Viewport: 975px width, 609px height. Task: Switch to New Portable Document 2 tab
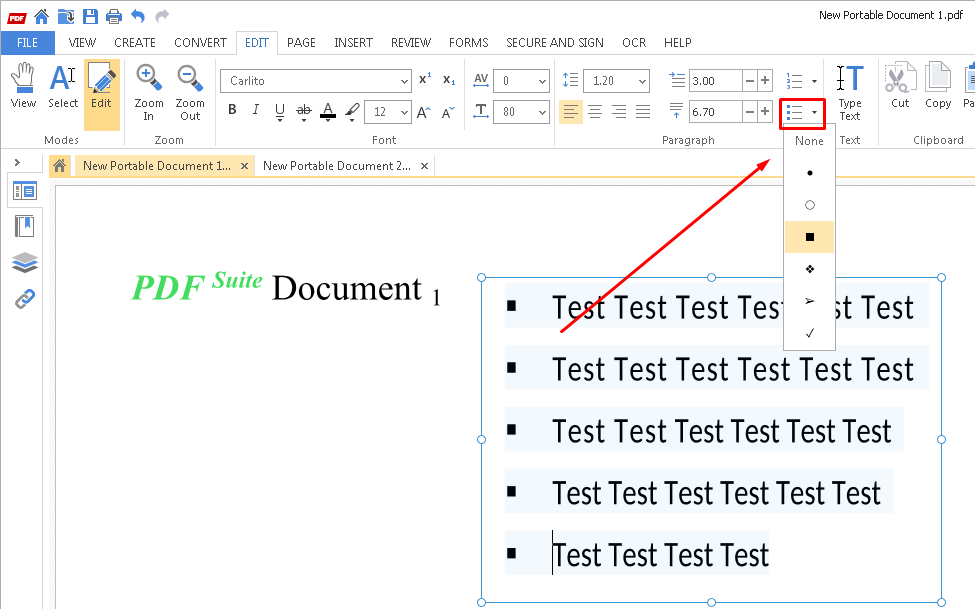[x=336, y=166]
